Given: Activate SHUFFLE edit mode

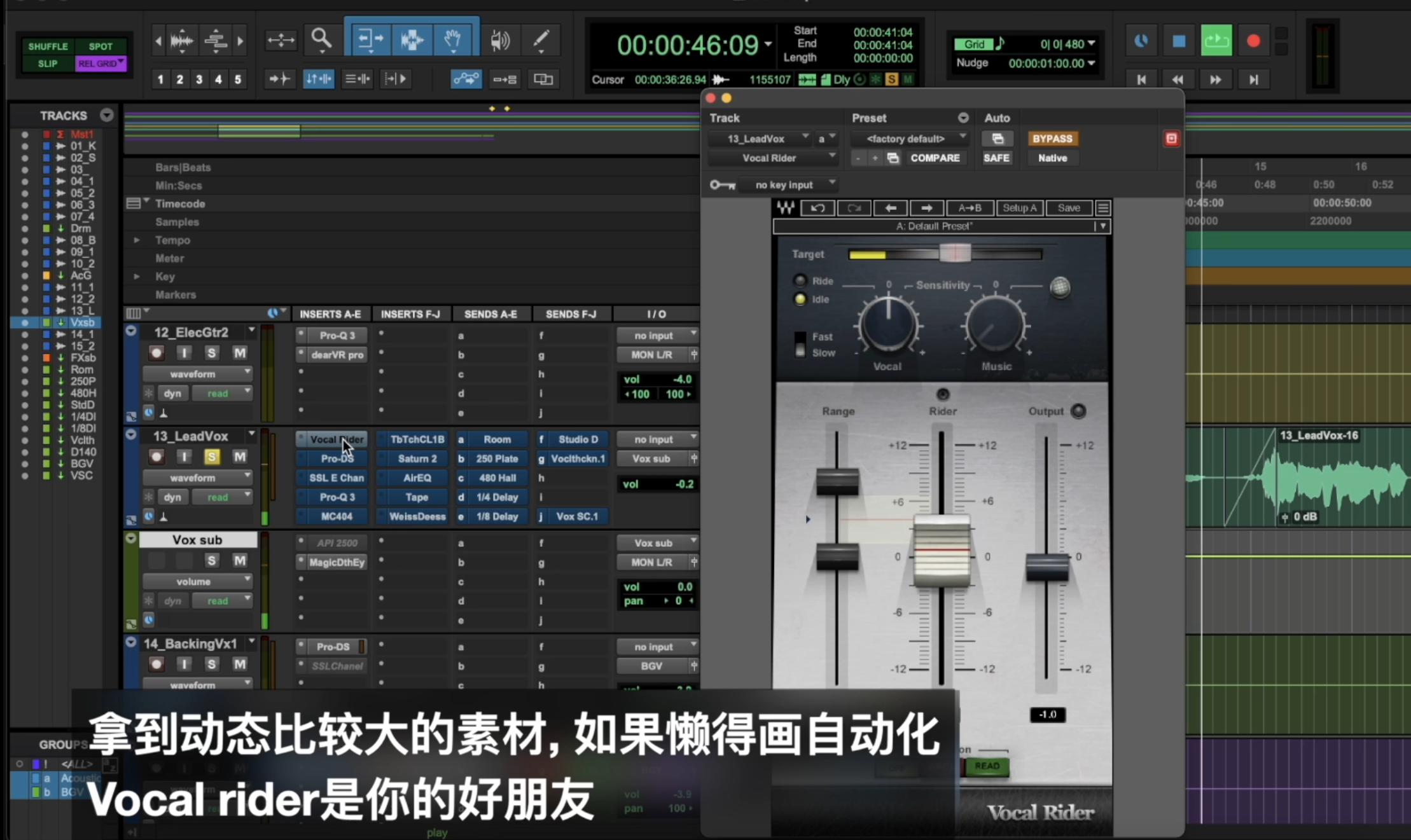Looking at the screenshot, I should click(x=48, y=46).
